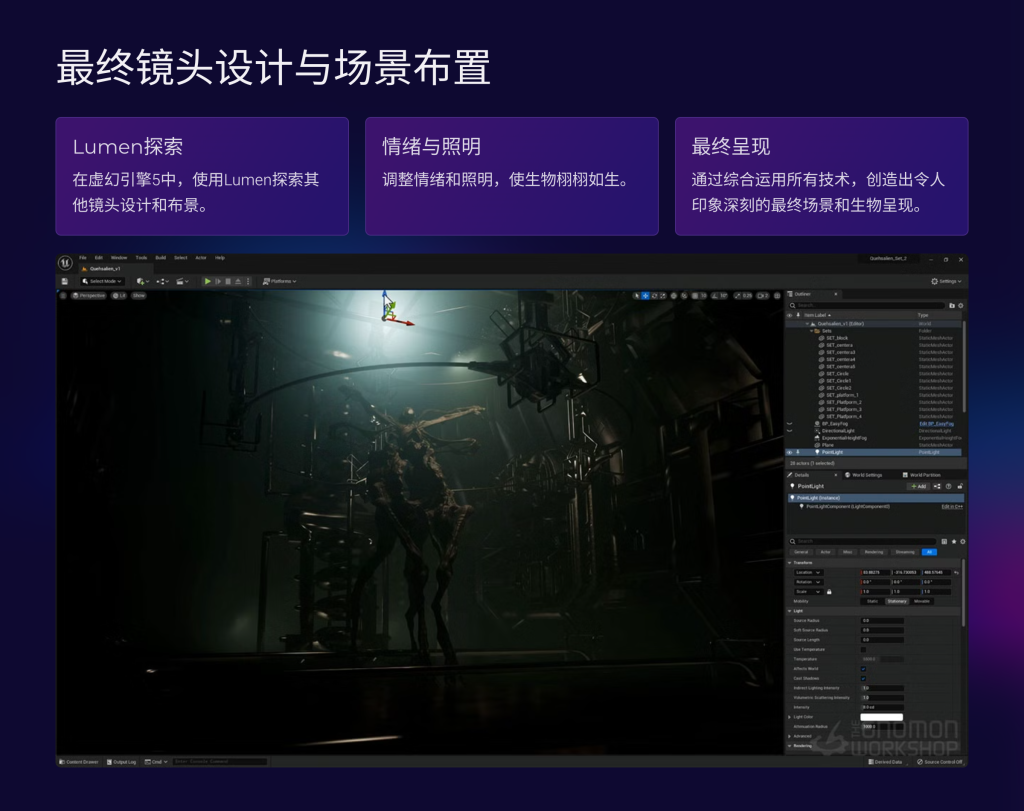
Task: Open the Select Mode dropdown
Action: coord(102,281)
